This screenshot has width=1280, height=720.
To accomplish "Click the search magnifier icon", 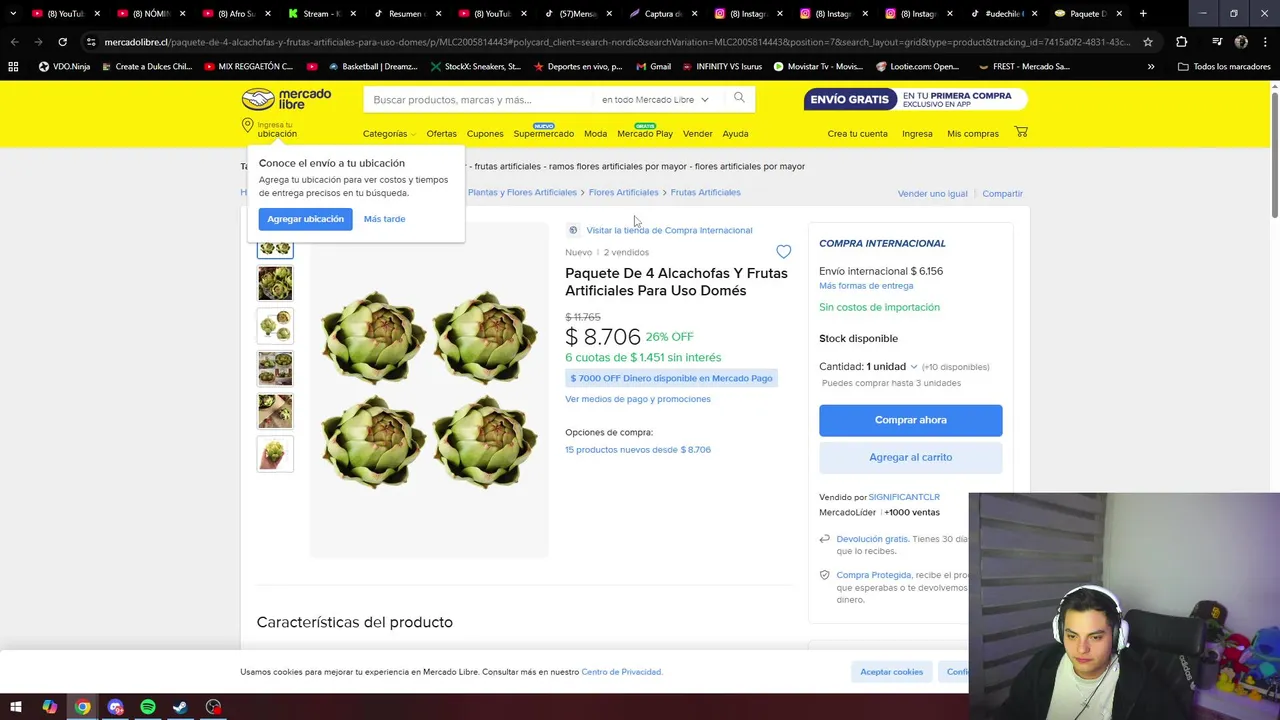I will click(x=739, y=98).
